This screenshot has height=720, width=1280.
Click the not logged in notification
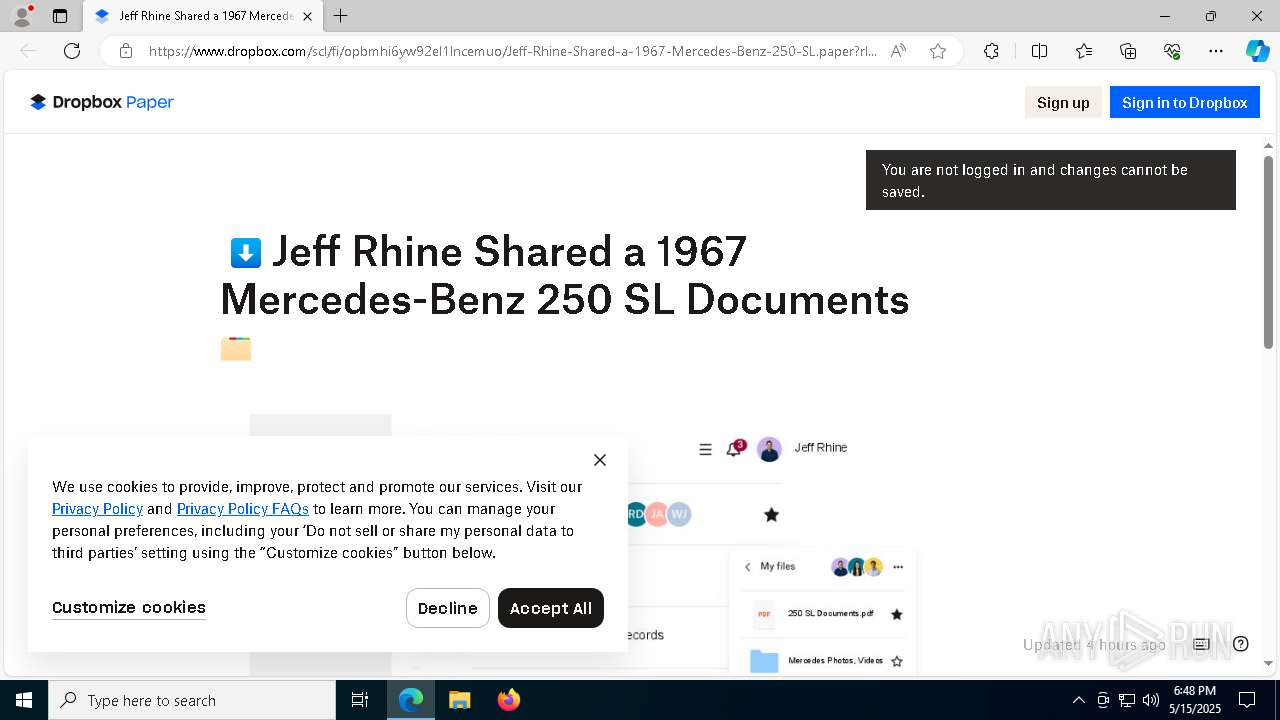coord(1051,180)
